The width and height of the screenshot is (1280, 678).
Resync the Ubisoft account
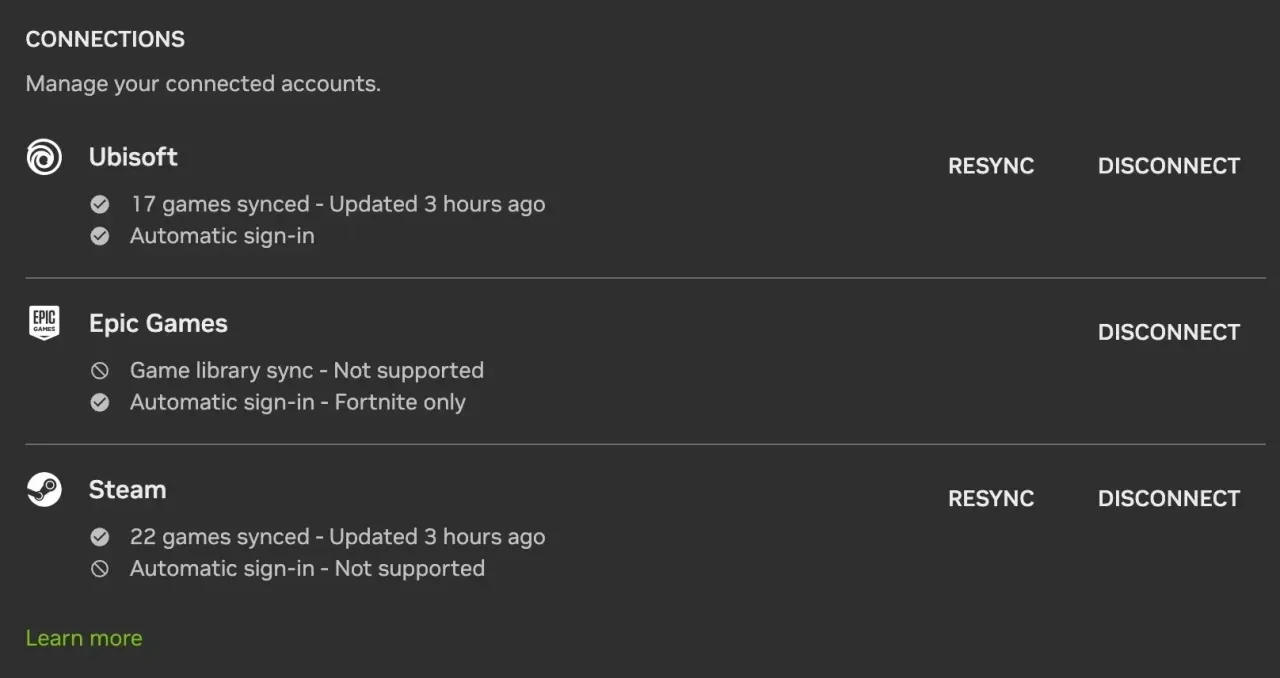click(991, 166)
